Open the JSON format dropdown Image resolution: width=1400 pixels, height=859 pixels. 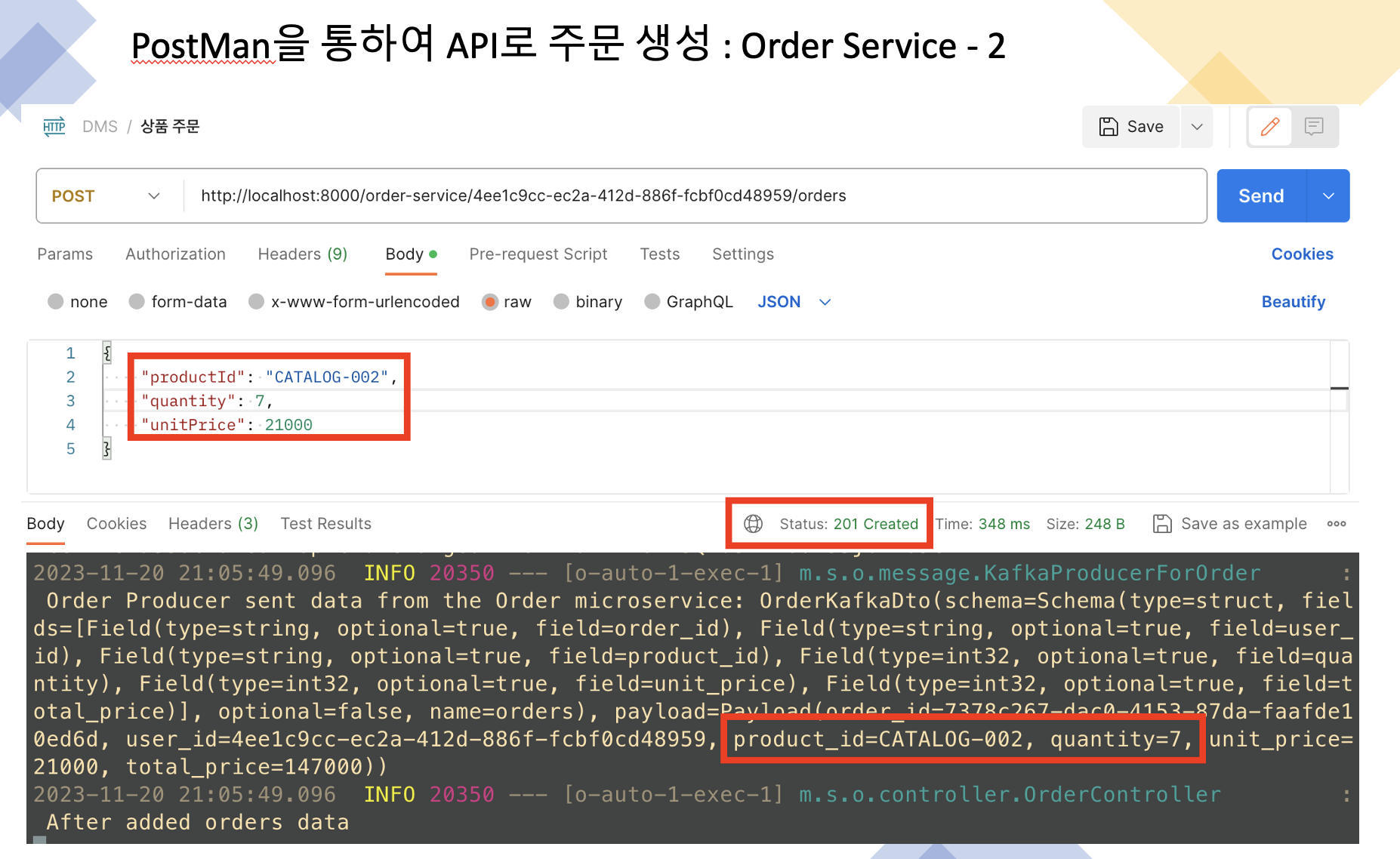794,302
